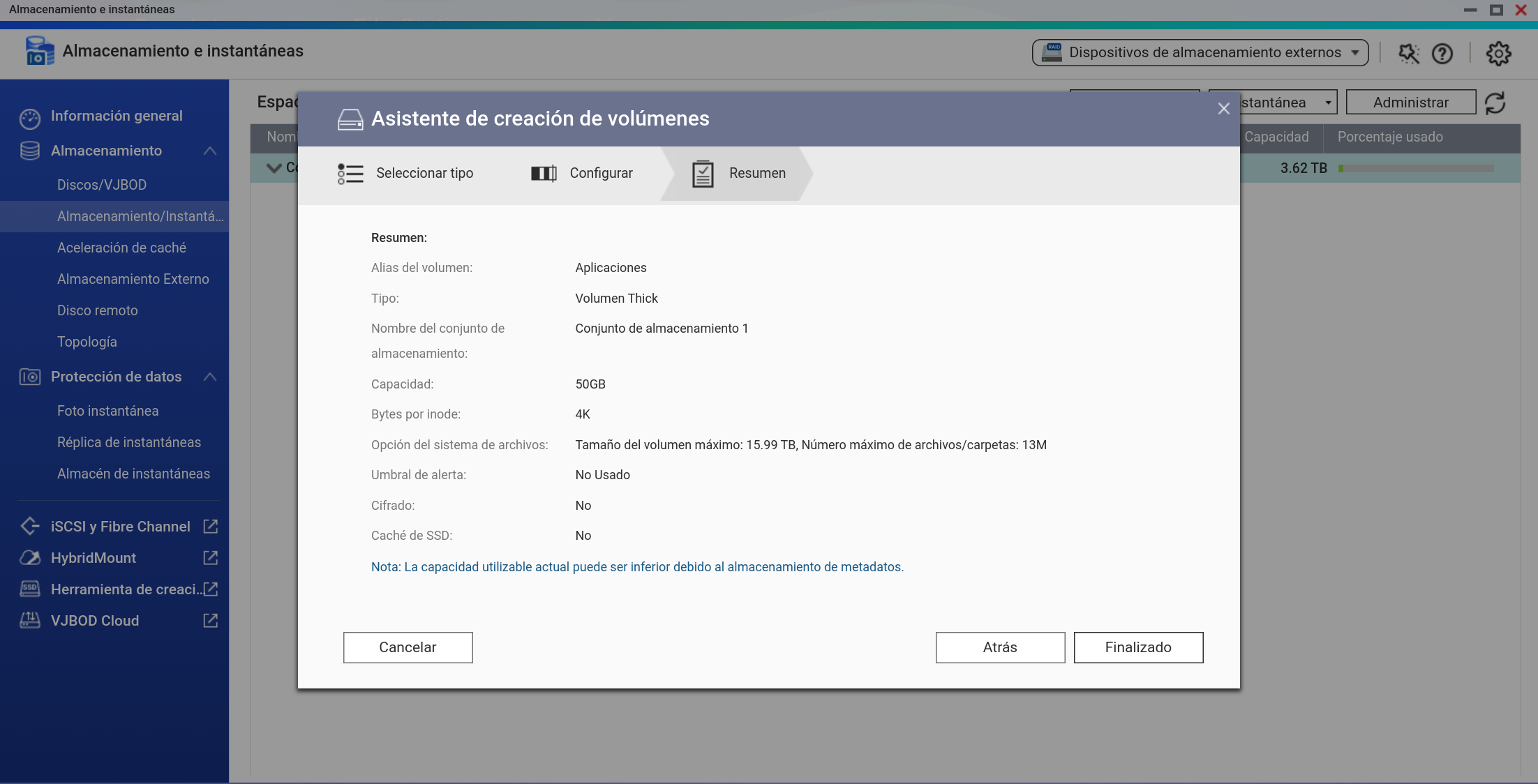Click the VJBOD Cloud sidebar icon
1538x784 pixels.
pos(30,621)
